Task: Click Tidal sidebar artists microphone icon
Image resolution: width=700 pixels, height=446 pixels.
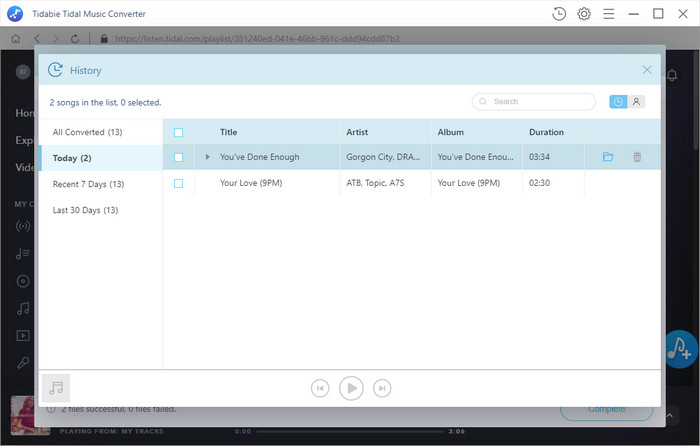Action: [23, 363]
